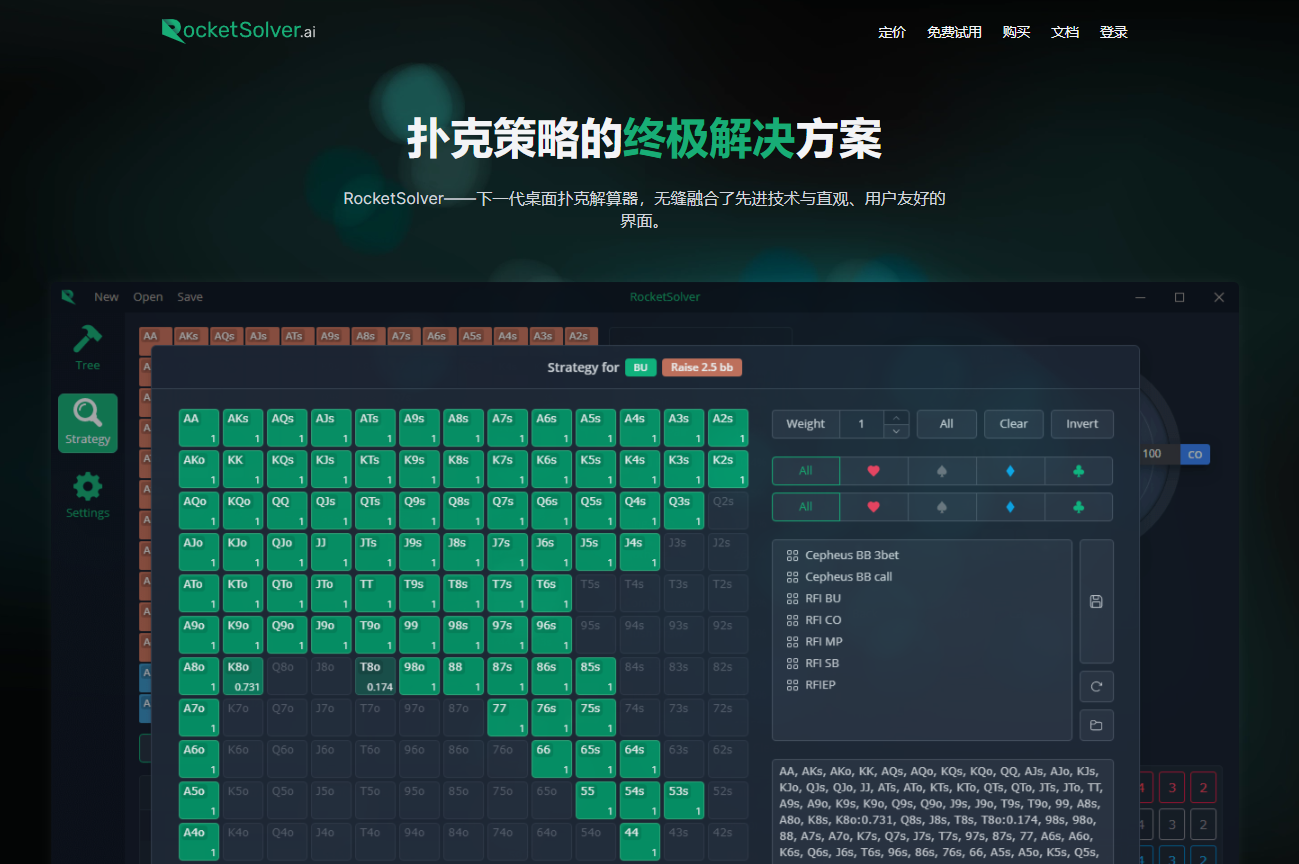Select the RFIEP range
This screenshot has width=1299, height=864.
[820, 685]
